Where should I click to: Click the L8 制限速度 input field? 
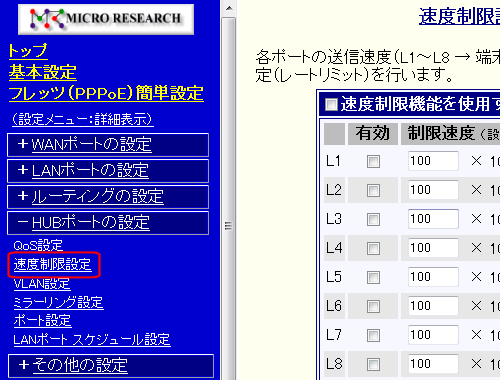coord(433,364)
